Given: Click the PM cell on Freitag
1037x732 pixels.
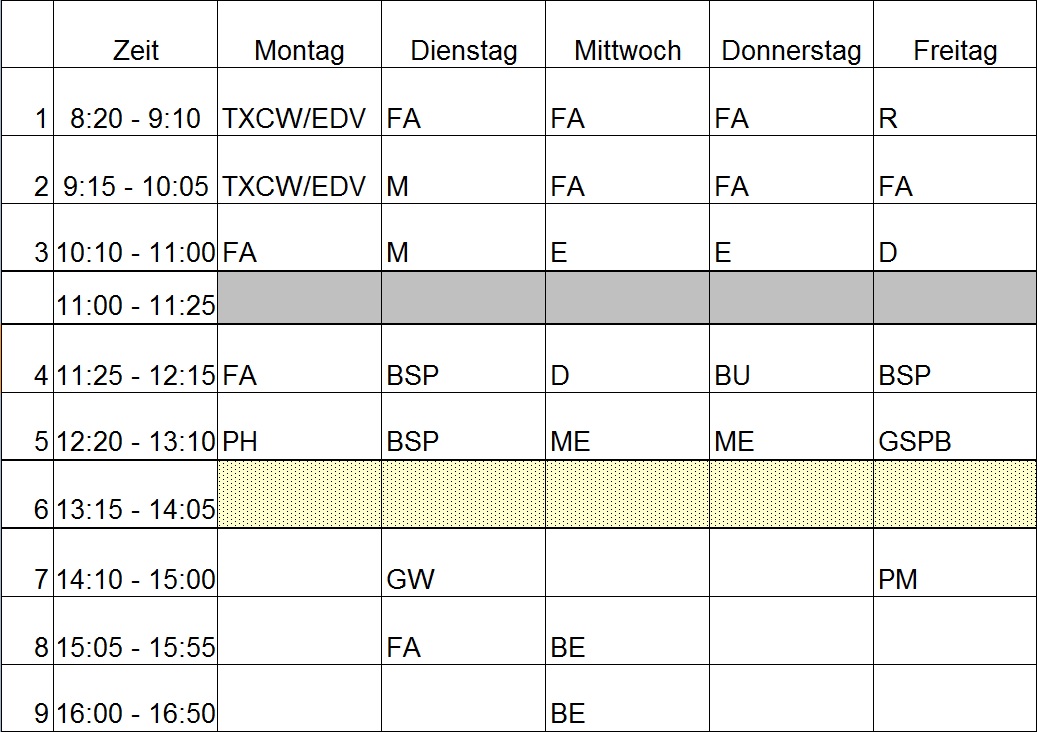Looking at the screenshot, I should point(955,563).
